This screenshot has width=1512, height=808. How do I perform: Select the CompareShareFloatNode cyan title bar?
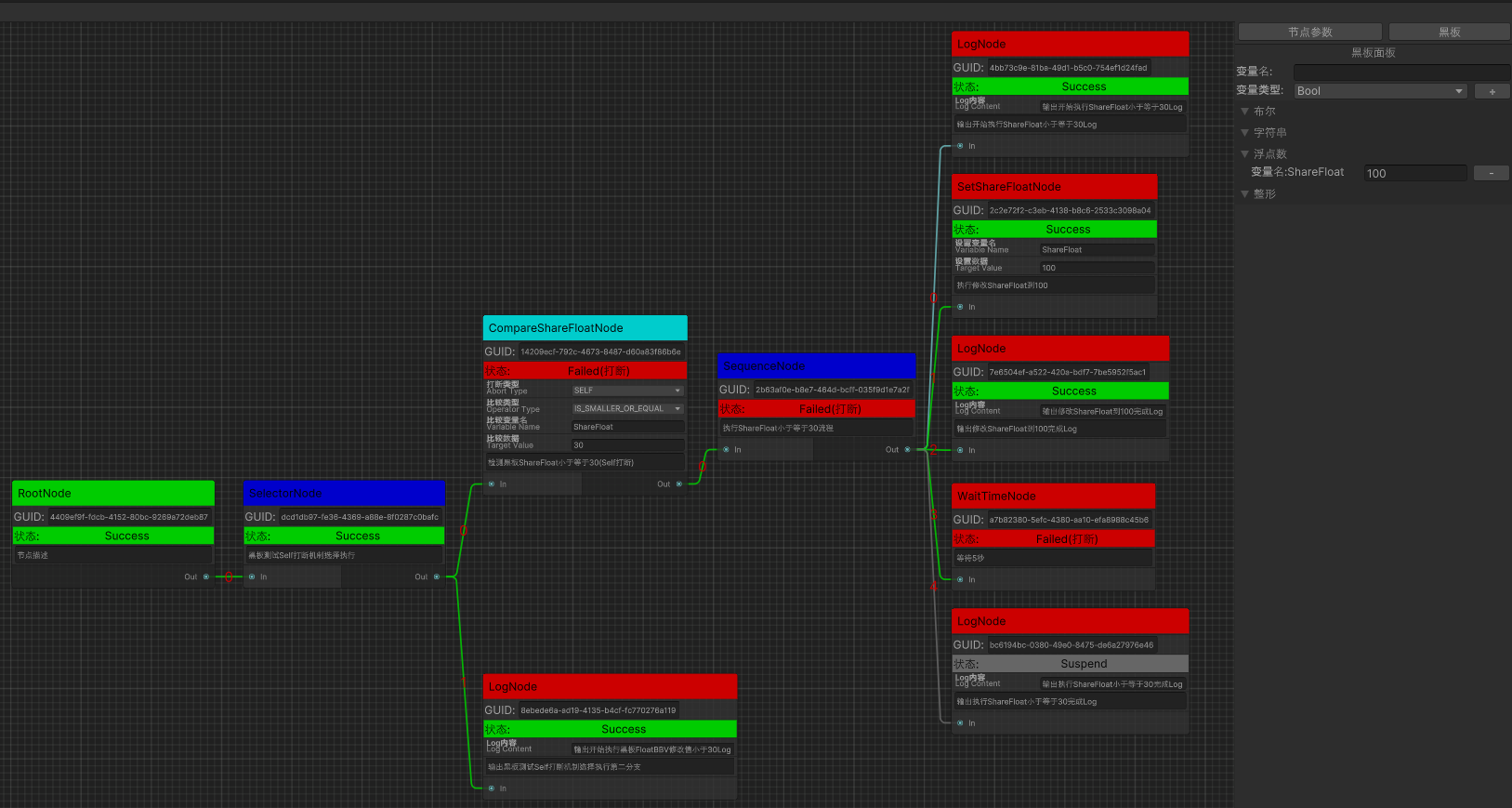click(585, 328)
